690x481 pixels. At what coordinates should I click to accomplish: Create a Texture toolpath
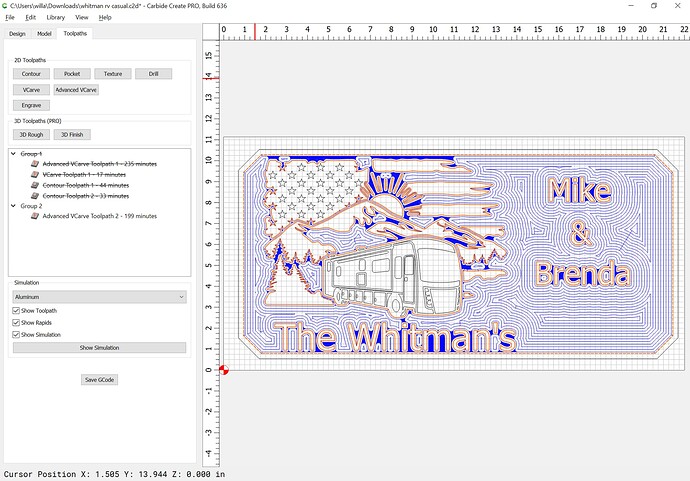pos(113,74)
